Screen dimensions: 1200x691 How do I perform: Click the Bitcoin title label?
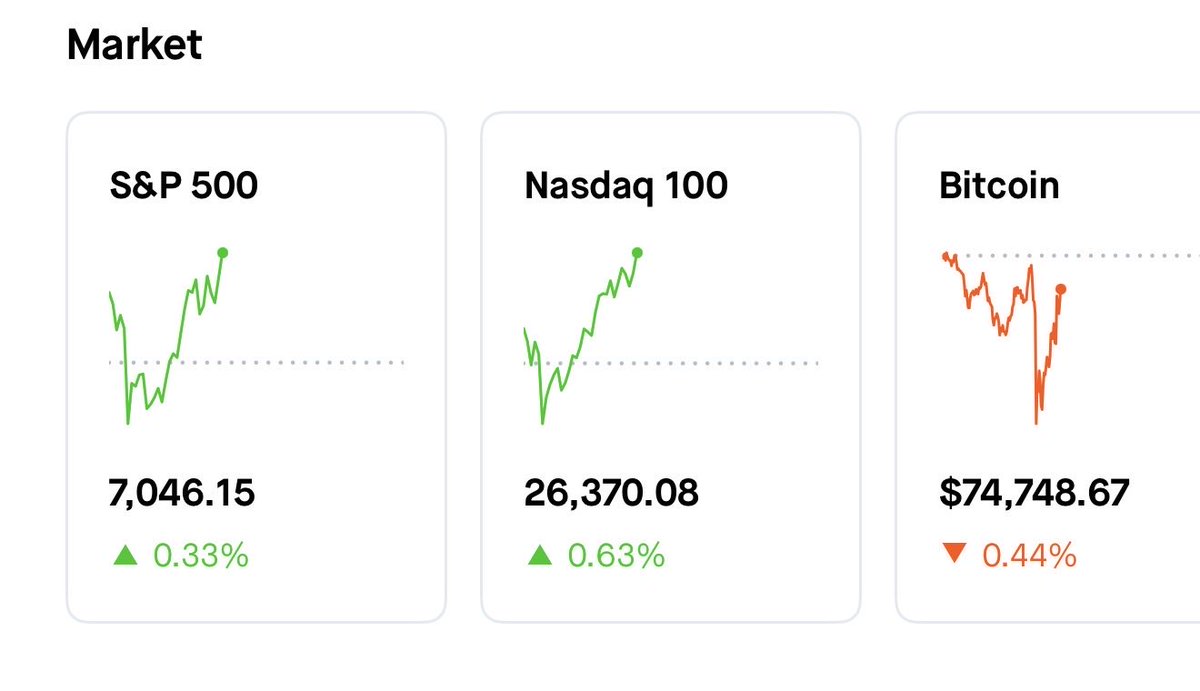pyautogui.click(x=999, y=185)
